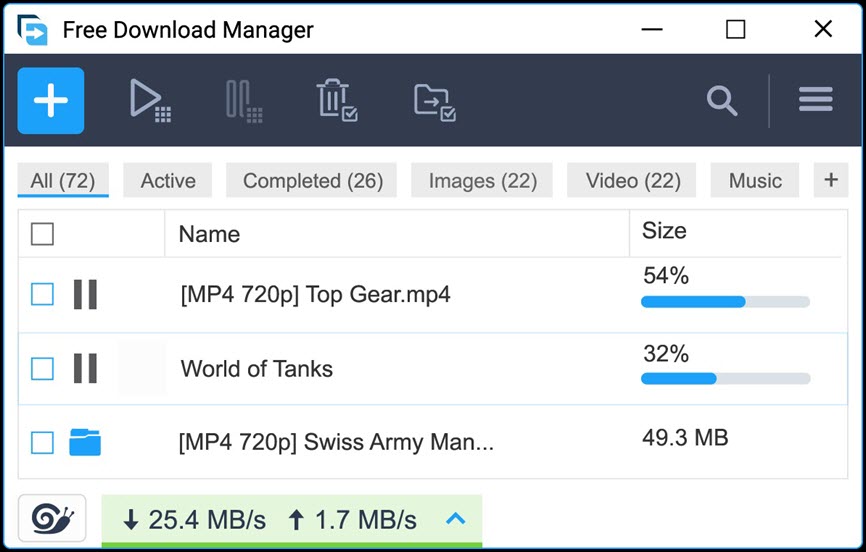Select the World of Tanks row name
Screen dimensions: 866x552
(x=257, y=369)
